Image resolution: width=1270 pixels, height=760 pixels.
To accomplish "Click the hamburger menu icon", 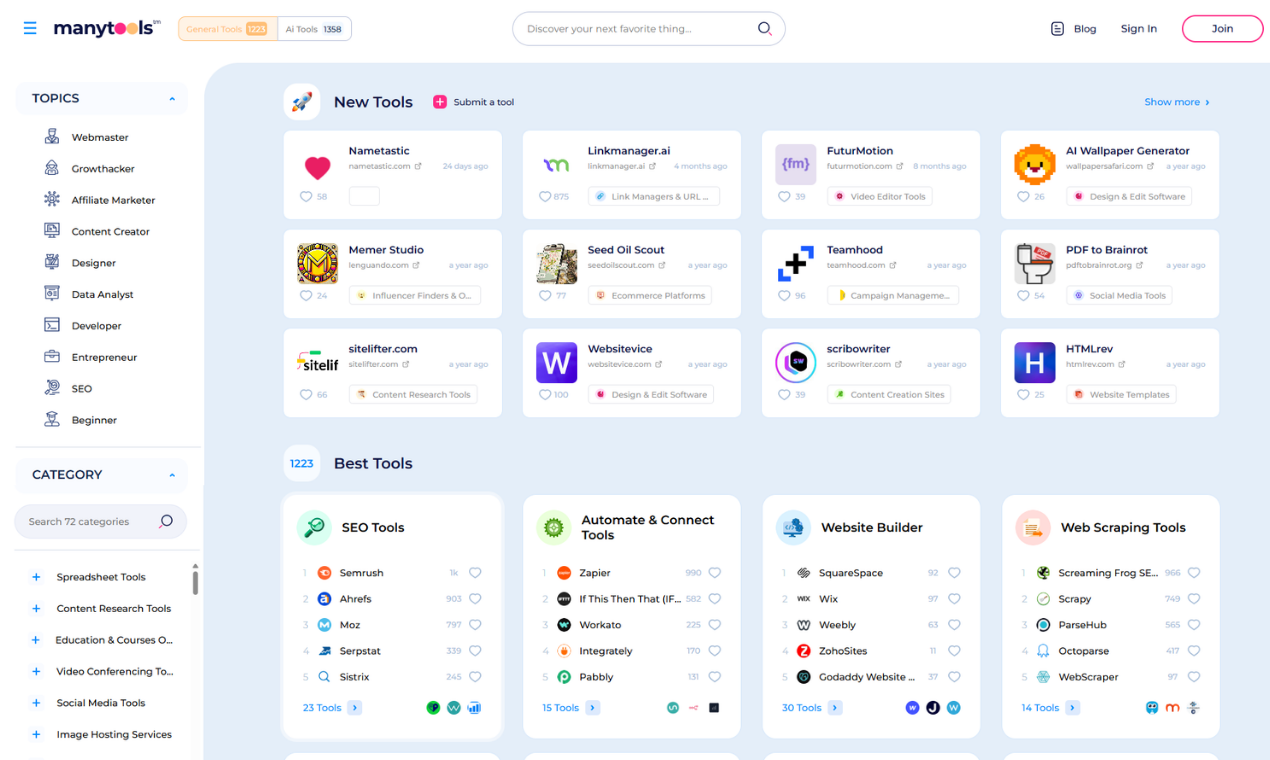I will point(30,28).
